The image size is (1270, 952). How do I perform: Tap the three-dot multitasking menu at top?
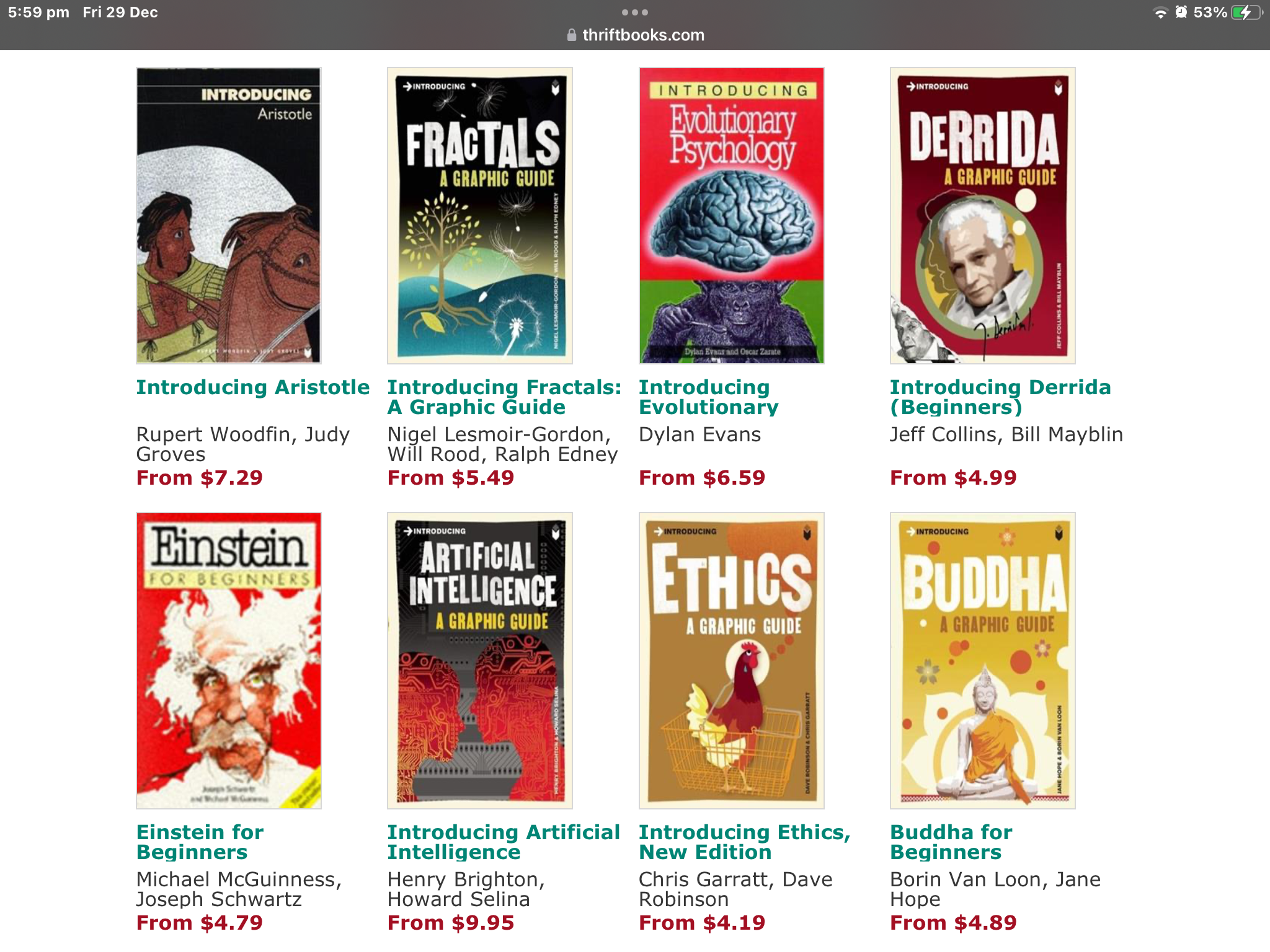635,12
